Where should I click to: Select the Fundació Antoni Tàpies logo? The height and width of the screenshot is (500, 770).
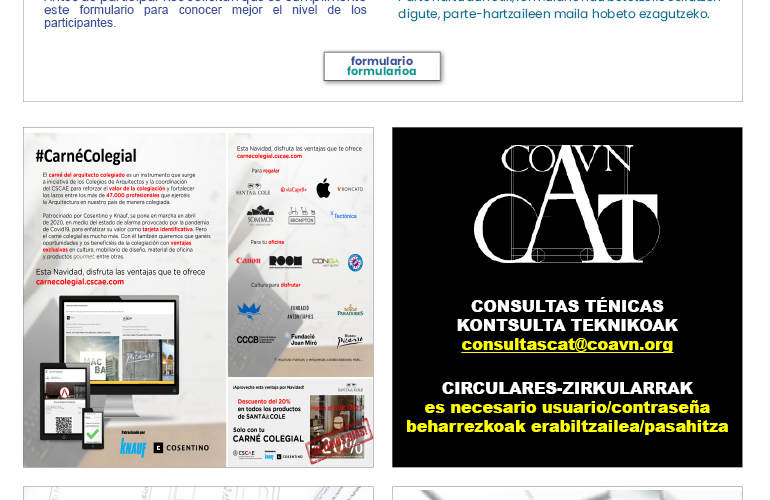(300, 312)
